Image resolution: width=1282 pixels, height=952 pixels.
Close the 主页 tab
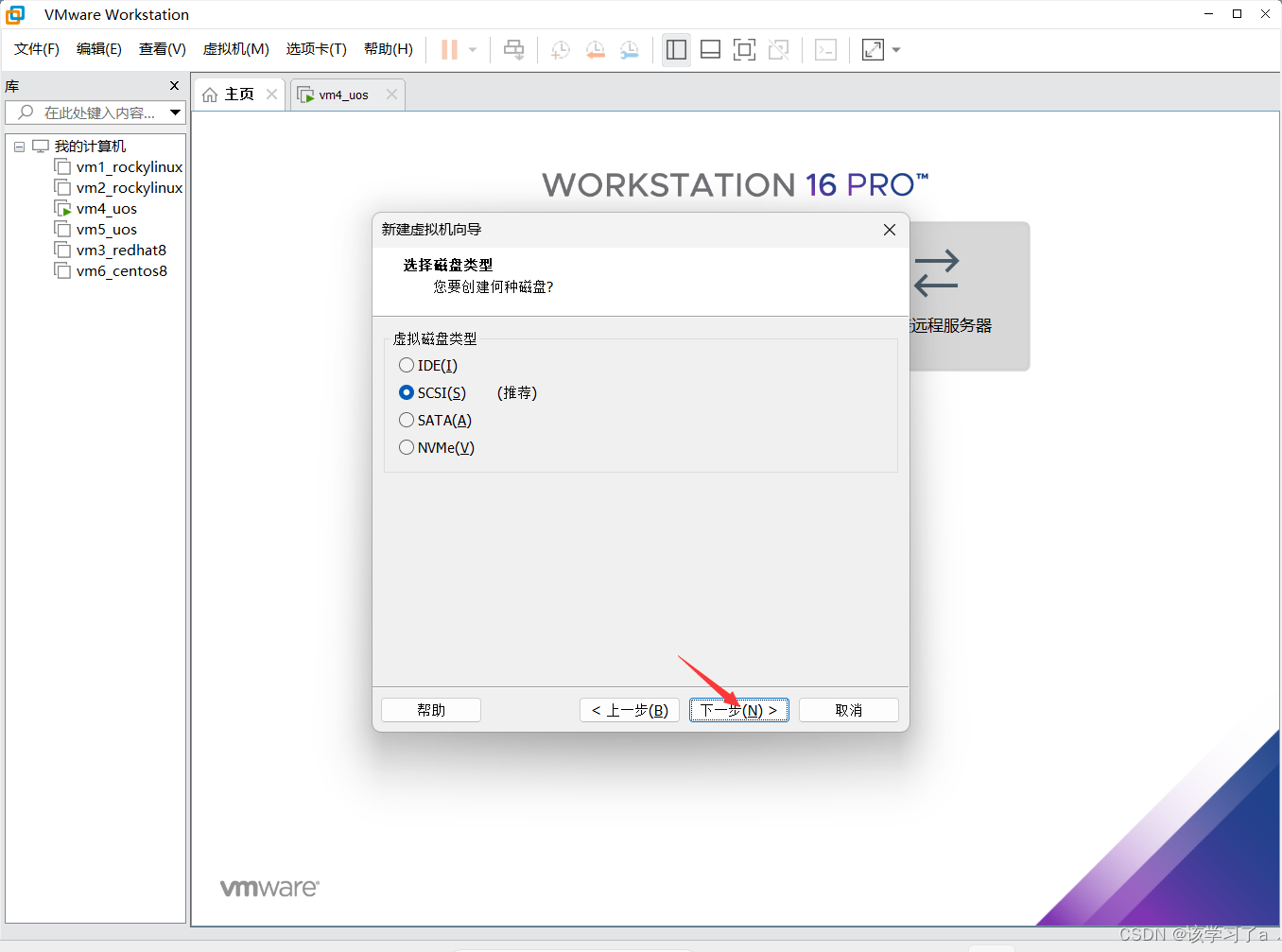[x=272, y=95]
